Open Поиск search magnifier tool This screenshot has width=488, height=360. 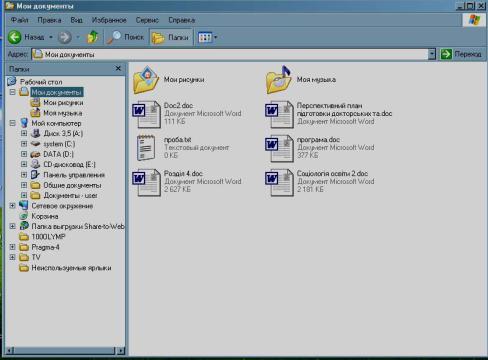125,37
